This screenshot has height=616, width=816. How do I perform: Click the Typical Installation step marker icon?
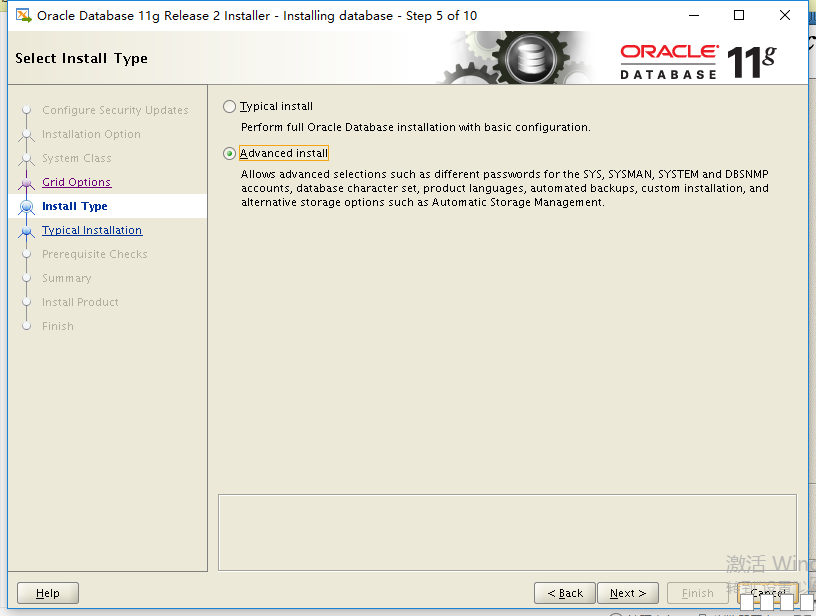coord(27,231)
